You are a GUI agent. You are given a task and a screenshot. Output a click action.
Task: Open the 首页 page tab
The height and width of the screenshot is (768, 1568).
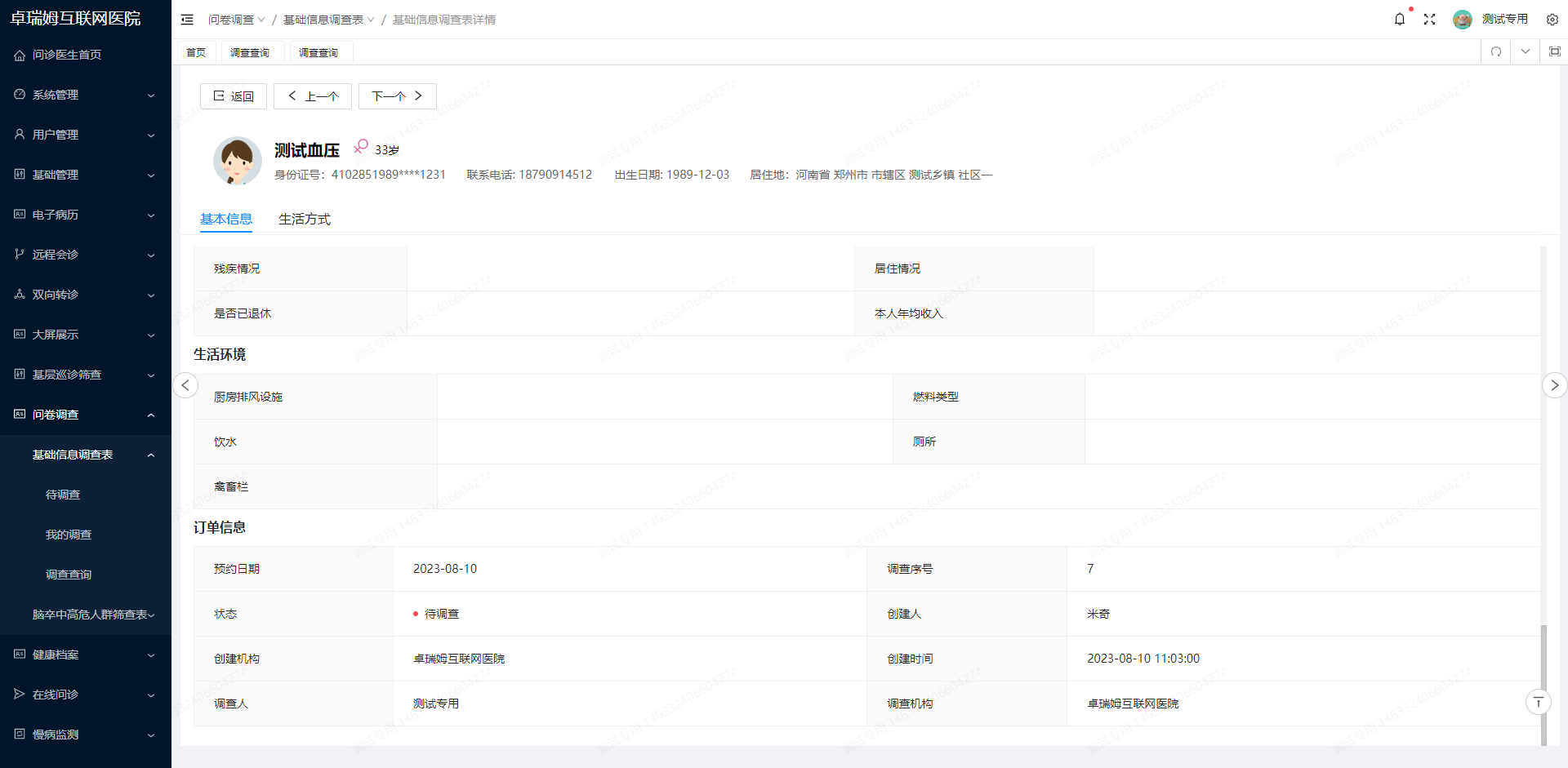tap(196, 52)
